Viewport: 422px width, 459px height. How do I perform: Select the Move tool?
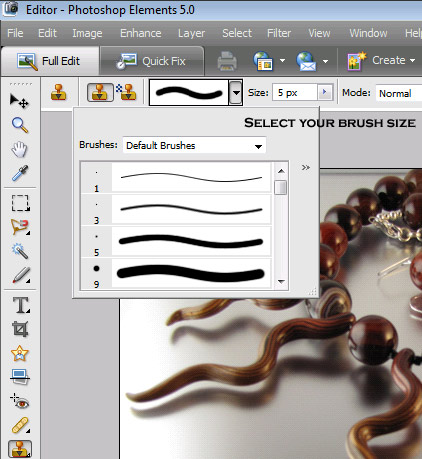pyautogui.click(x=19, y=101)
